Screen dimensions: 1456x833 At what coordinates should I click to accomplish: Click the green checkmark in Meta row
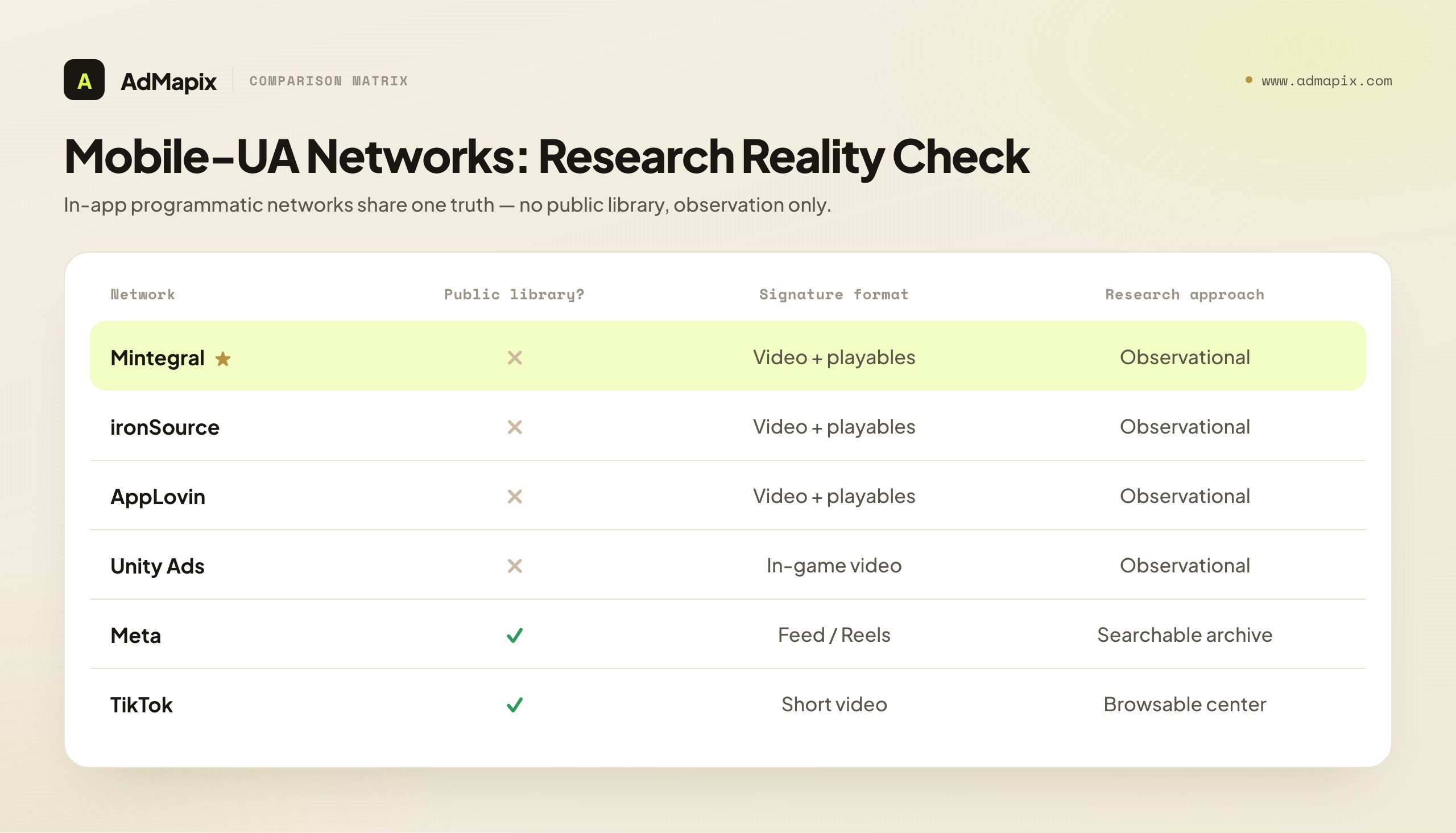click(x=515, y=635)
